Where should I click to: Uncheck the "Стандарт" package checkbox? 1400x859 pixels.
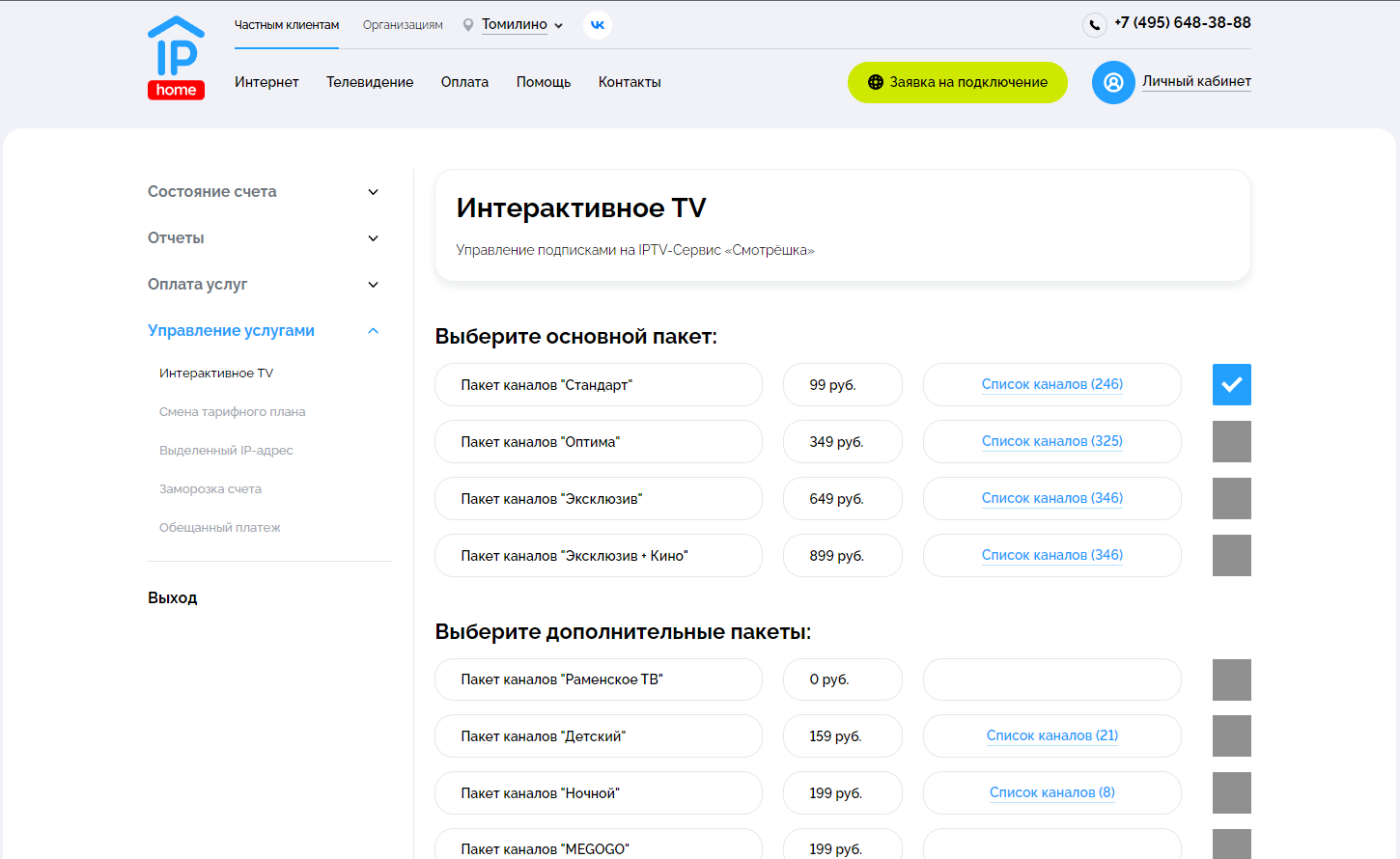[1231, 384]
